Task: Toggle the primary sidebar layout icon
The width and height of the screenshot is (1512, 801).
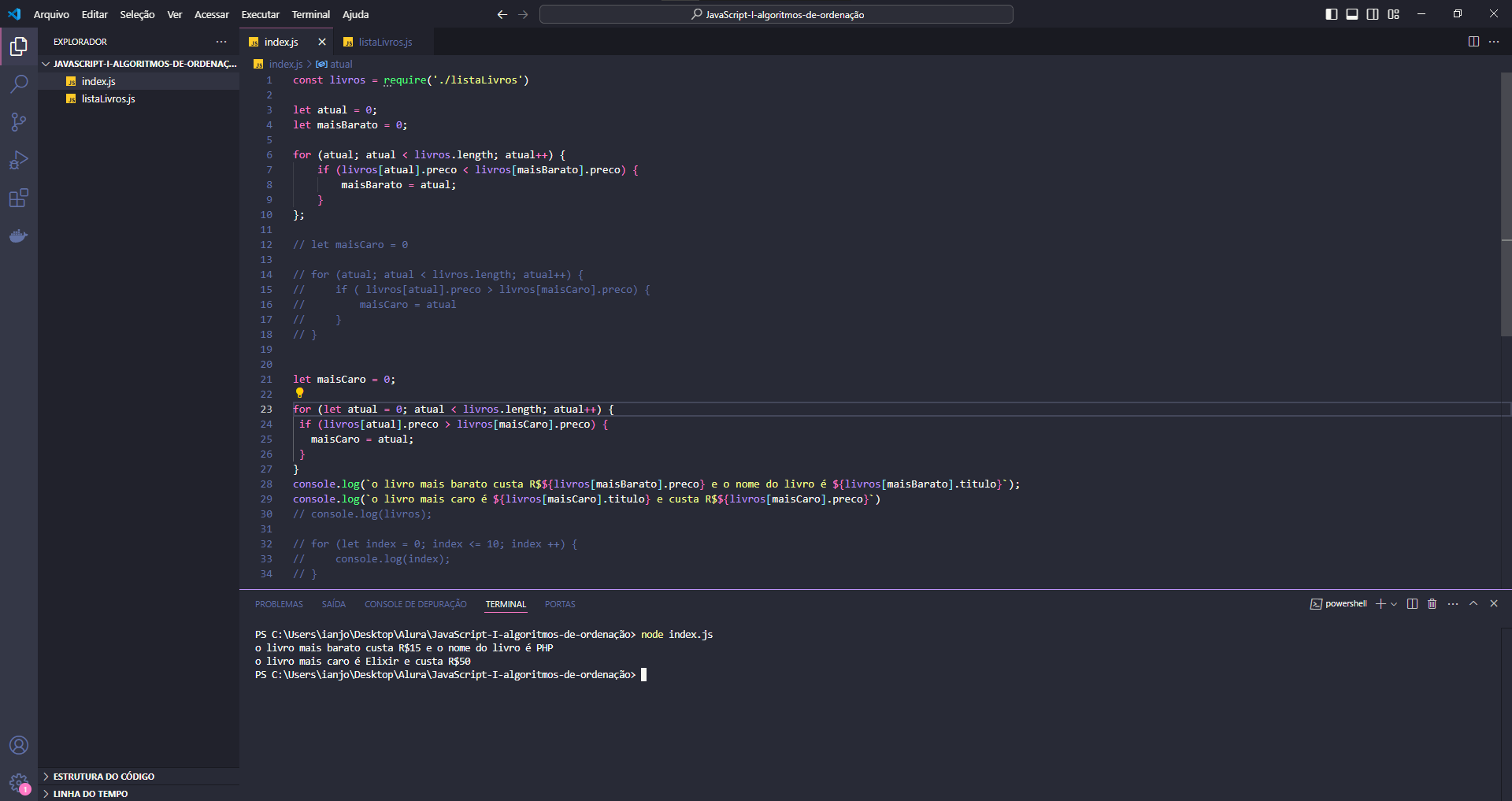Action: [1332, 14]
